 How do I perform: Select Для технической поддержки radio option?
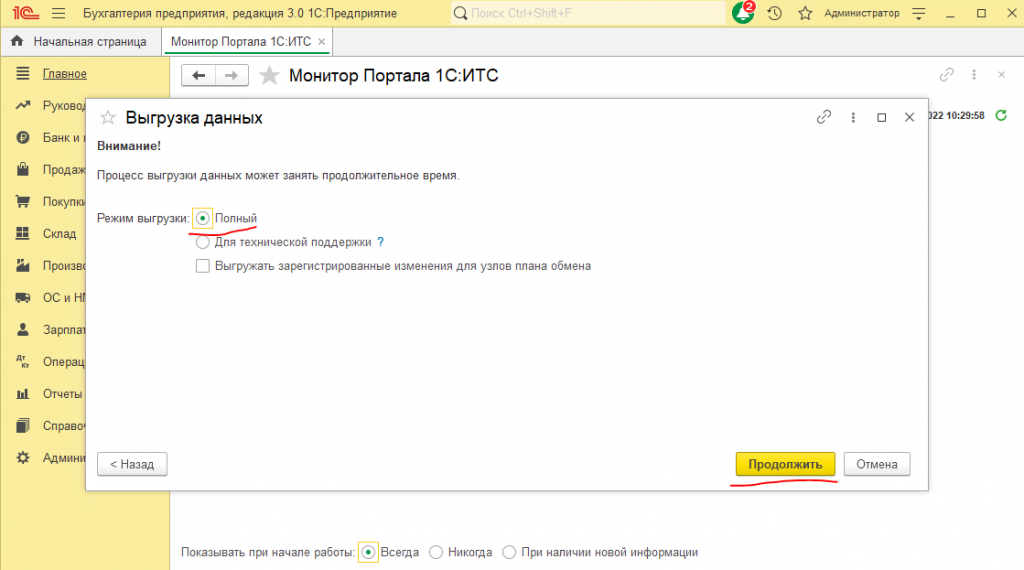coord(203,242)
